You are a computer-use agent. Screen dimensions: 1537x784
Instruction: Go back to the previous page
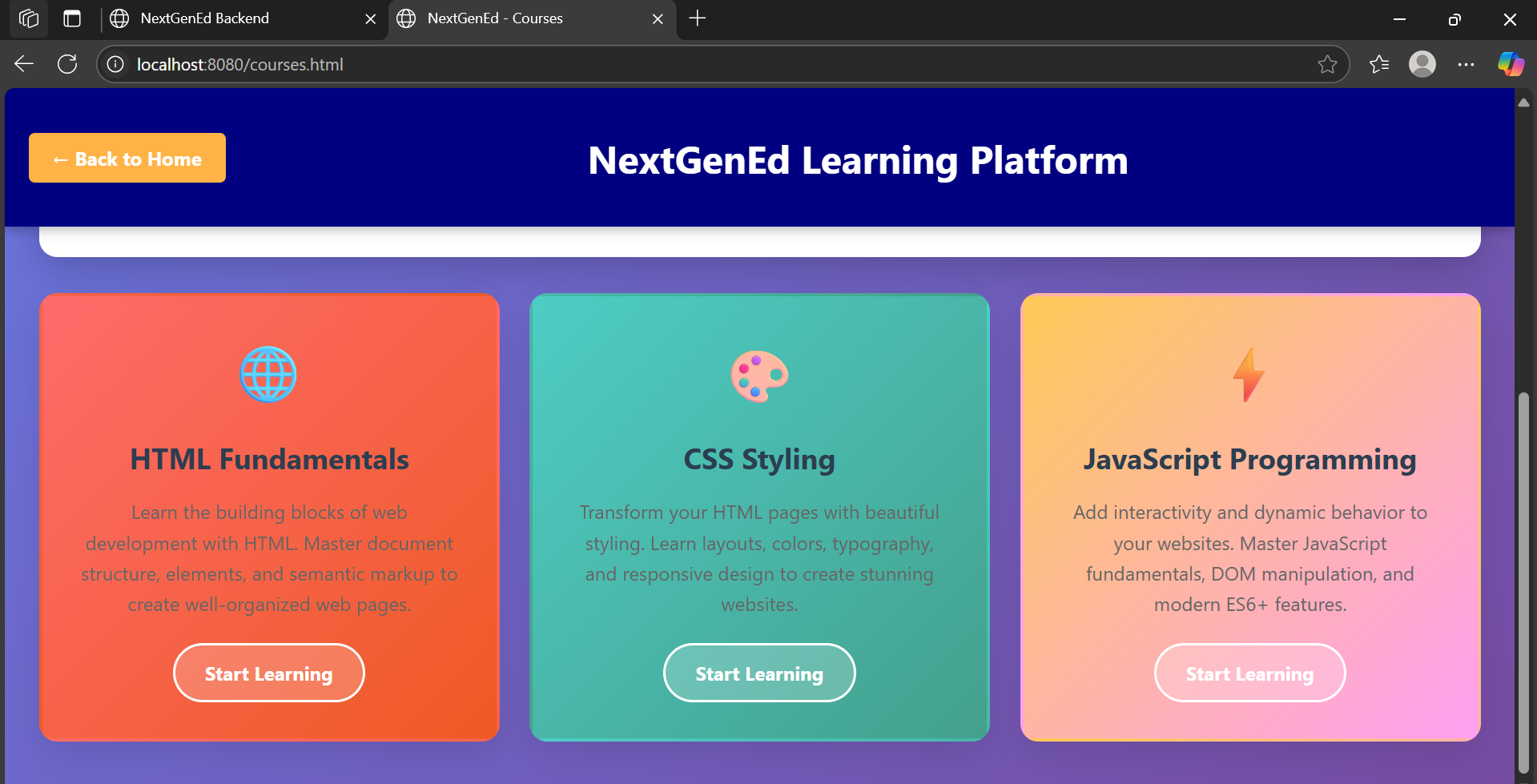(x=24, y=64)
